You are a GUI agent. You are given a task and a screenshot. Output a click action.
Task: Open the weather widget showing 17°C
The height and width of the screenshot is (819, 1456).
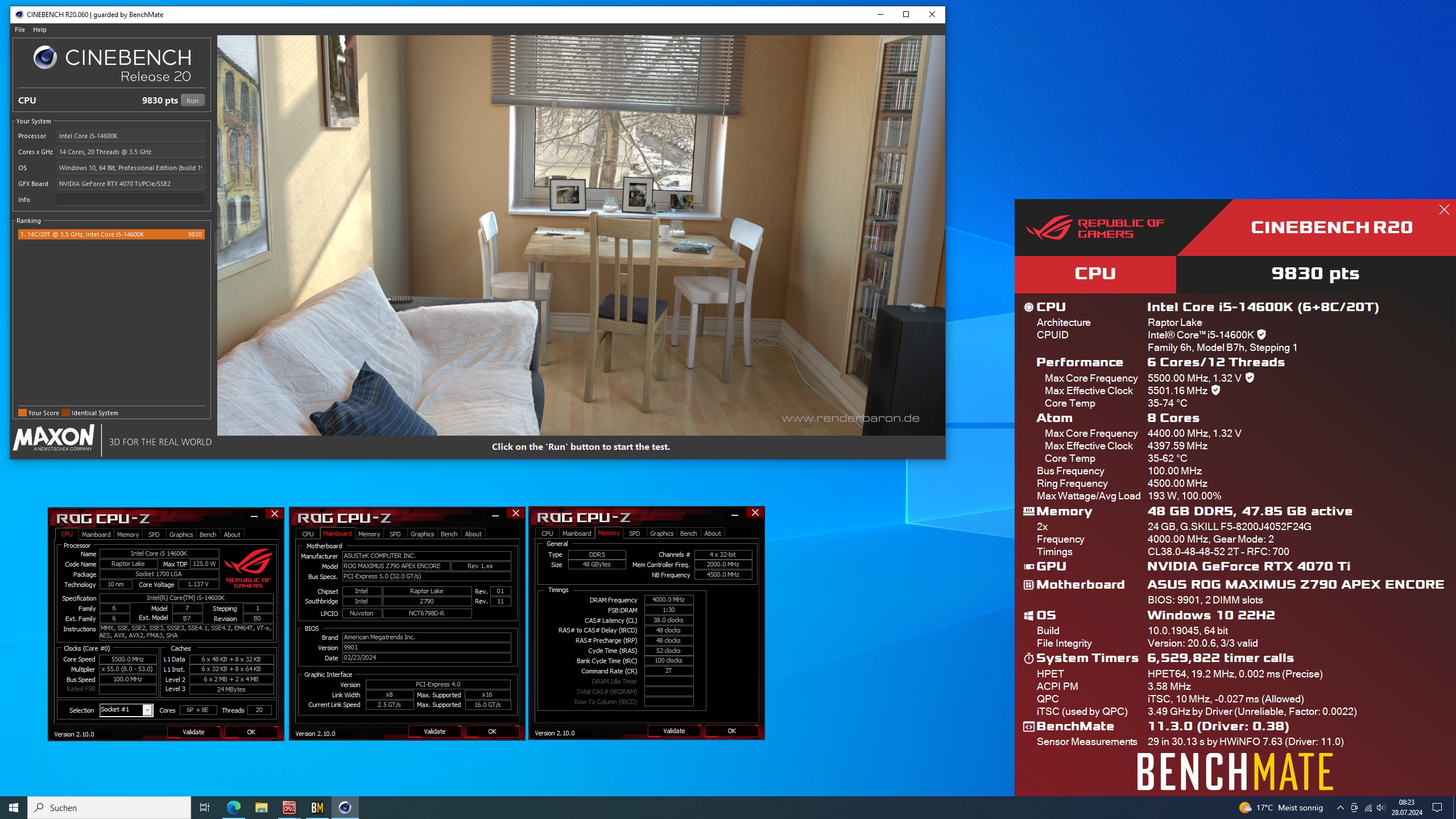(x=1281, y=808)
